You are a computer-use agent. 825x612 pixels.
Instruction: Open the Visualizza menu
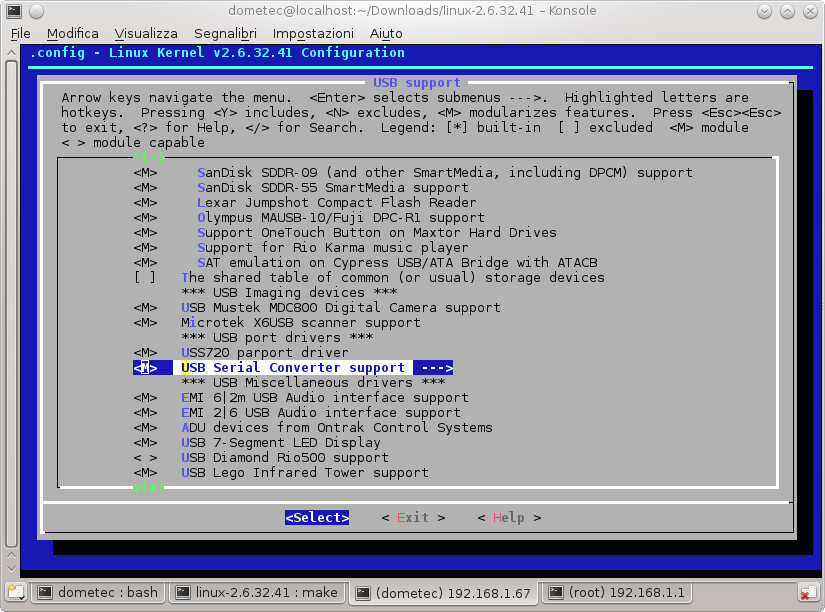pos(145,33)
